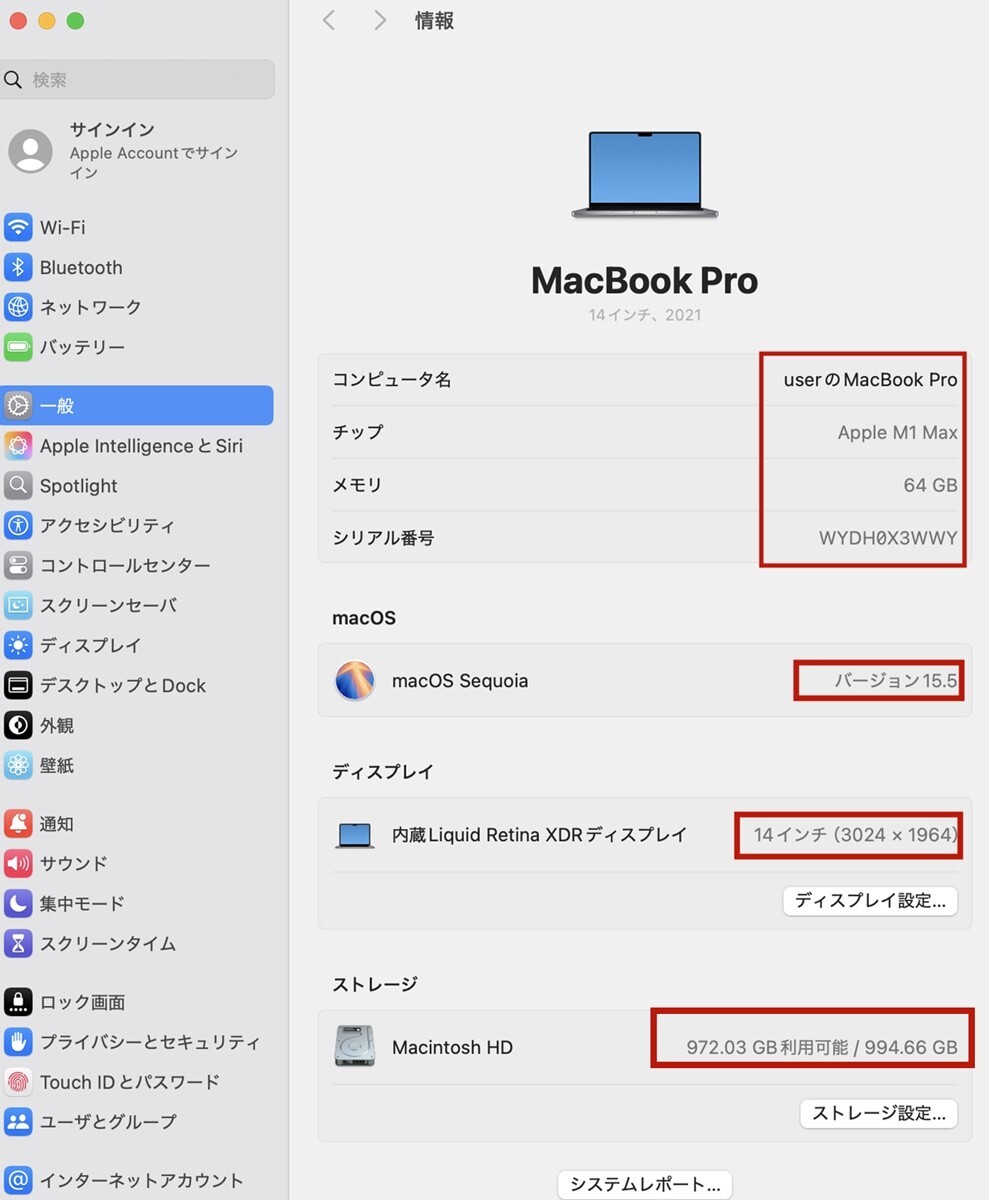Go forward with the right chevron
This screenshot has width=989, height=1200.
[380, 20]
